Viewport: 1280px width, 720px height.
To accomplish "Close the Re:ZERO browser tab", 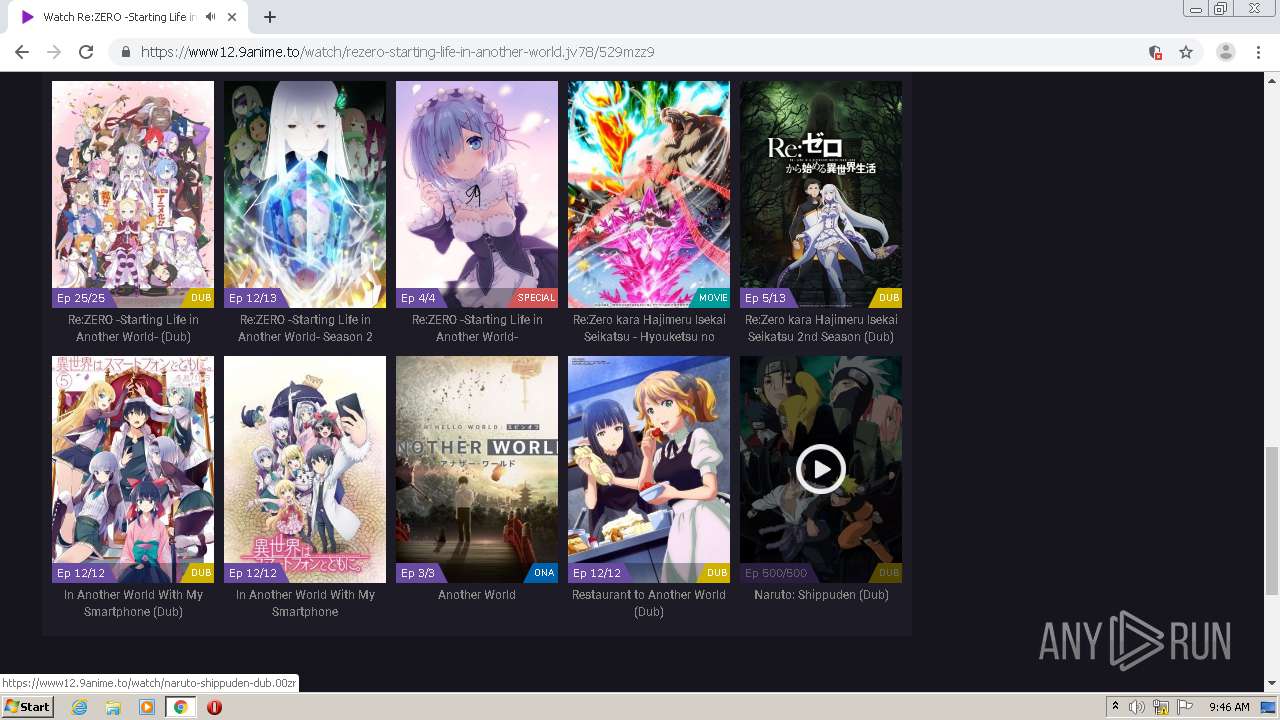I will (232, 17).
